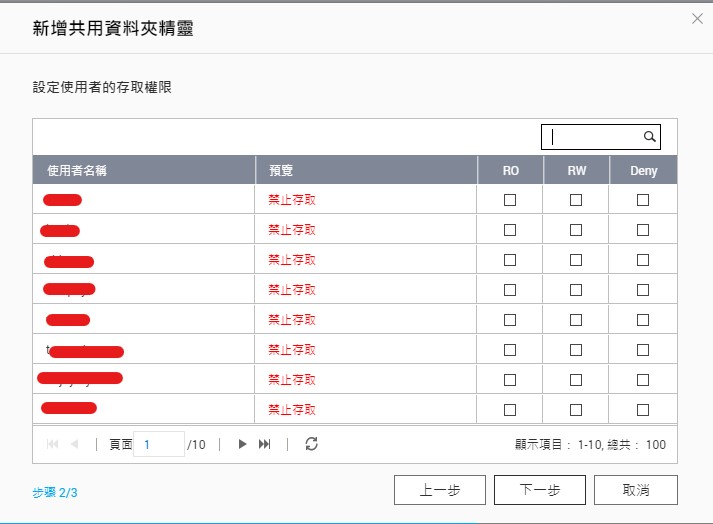This screenshot has width=713, height=524.
Task: Go to the previous page arrow
Action: click(74, 444)
